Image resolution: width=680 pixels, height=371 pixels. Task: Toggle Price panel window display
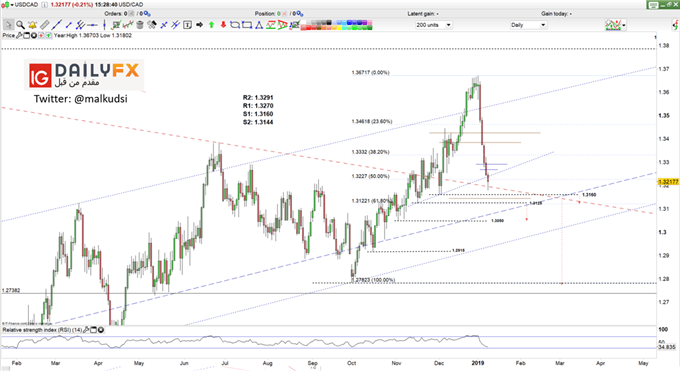pyautogui.click(x=26, y=36)
